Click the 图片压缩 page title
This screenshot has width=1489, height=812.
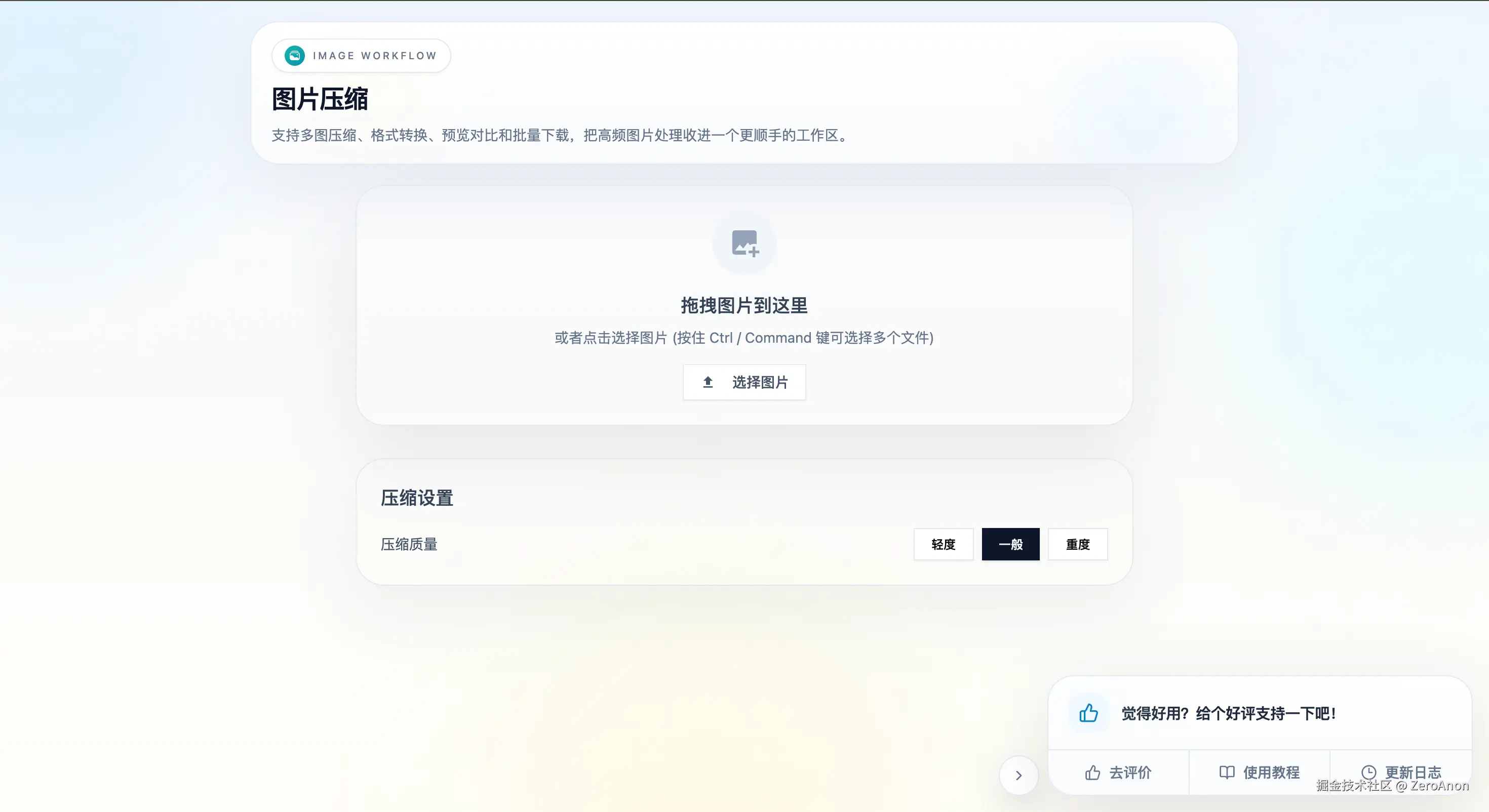click(x=320, y=99)
